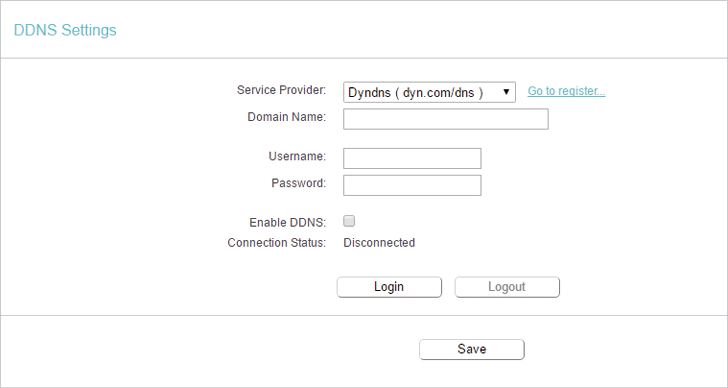The image size is (728, 388).
Task: Open the Service Provider dropdown
Action: (429, 92)
